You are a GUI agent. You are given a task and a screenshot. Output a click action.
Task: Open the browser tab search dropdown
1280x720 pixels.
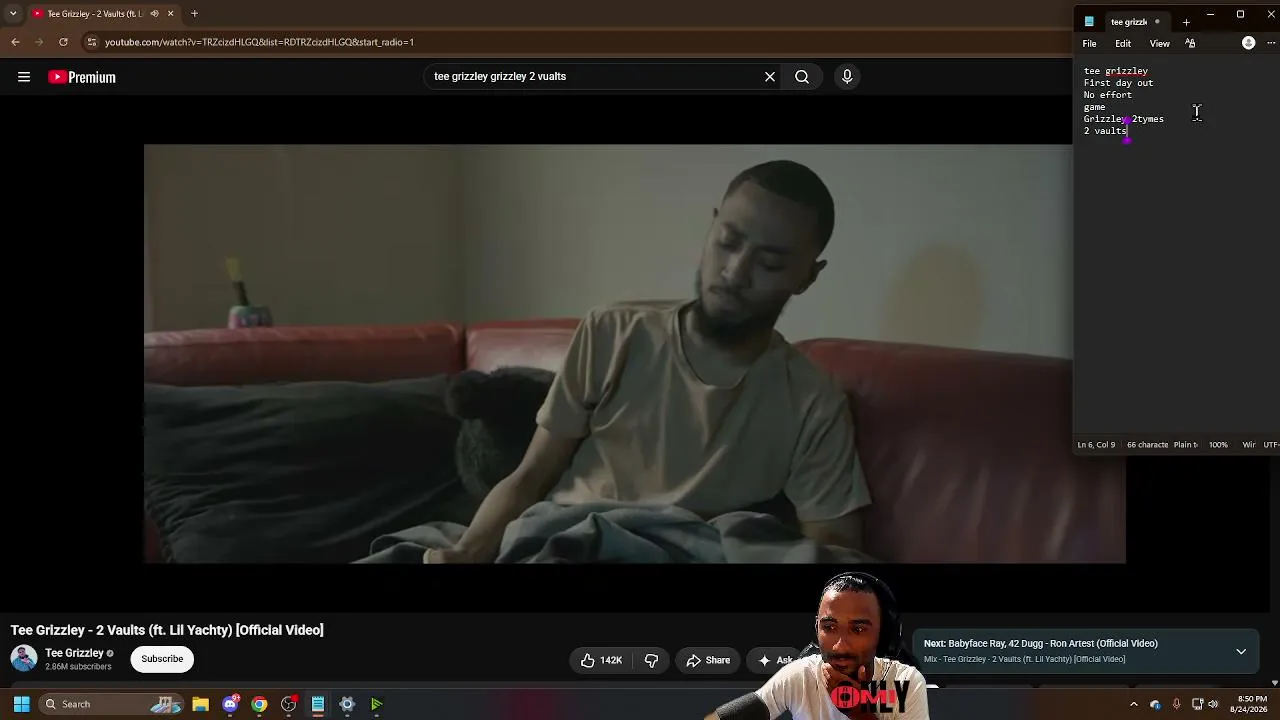[x=13, y=14]
